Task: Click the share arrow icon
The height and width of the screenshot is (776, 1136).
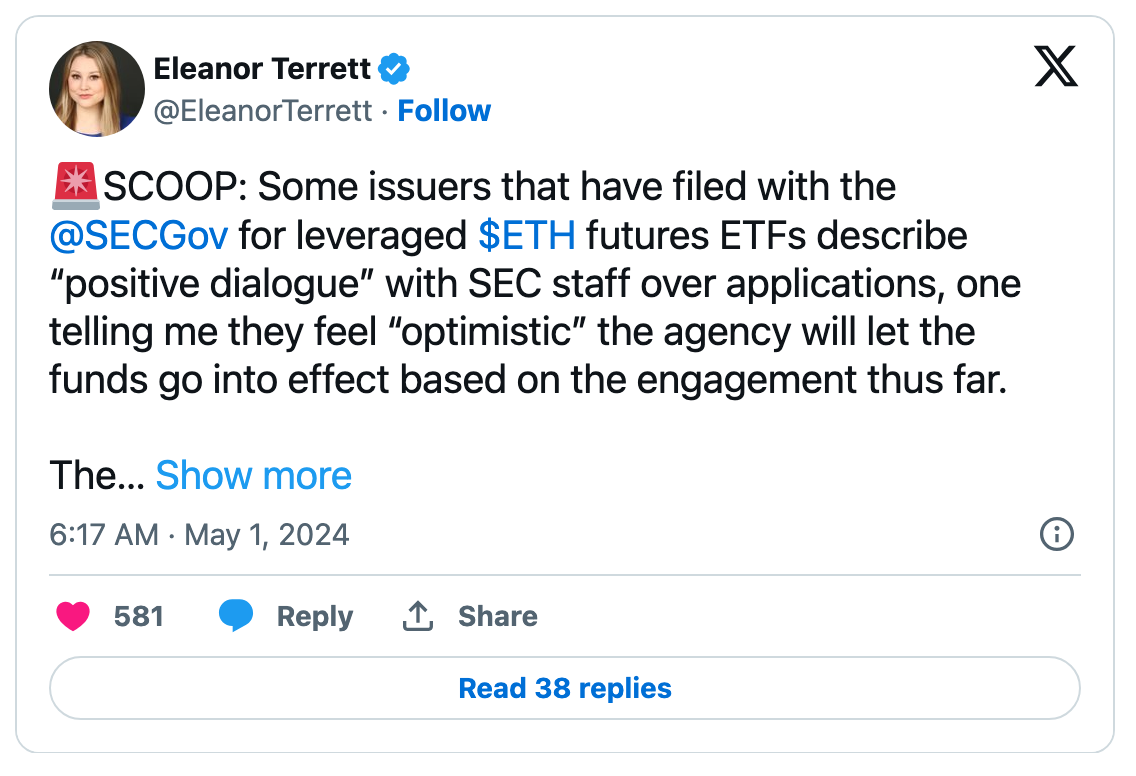Action: (x=417, y=616)
